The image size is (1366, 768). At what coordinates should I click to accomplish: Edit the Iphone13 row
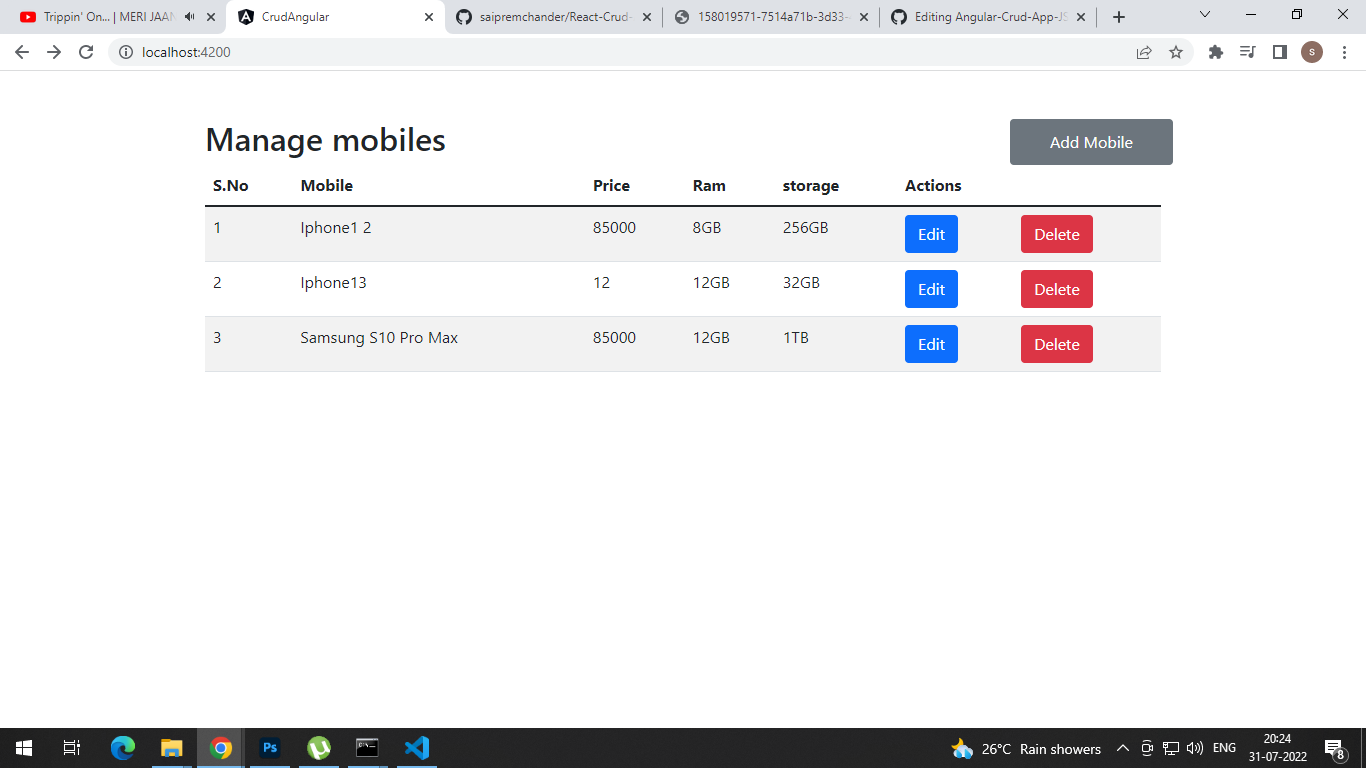tap(931, 289)
